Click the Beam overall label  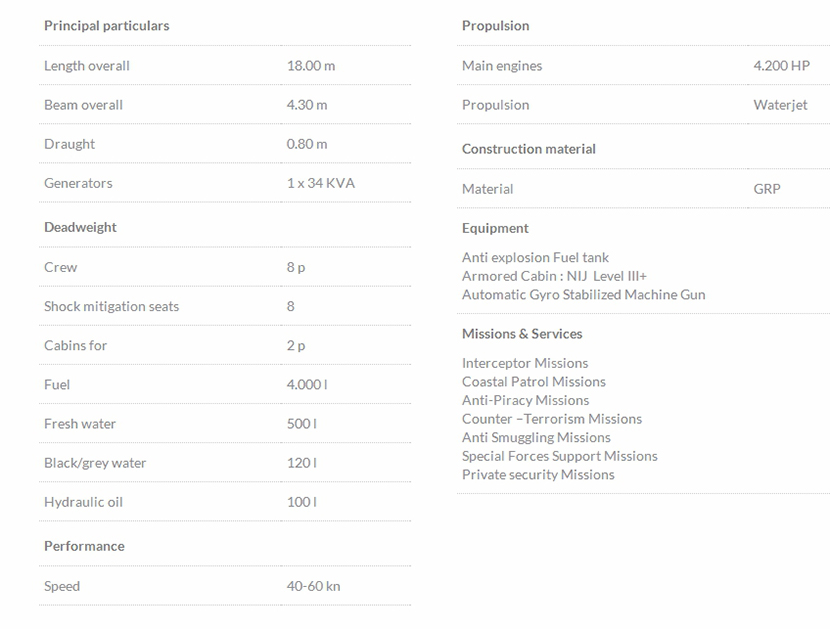83,105
